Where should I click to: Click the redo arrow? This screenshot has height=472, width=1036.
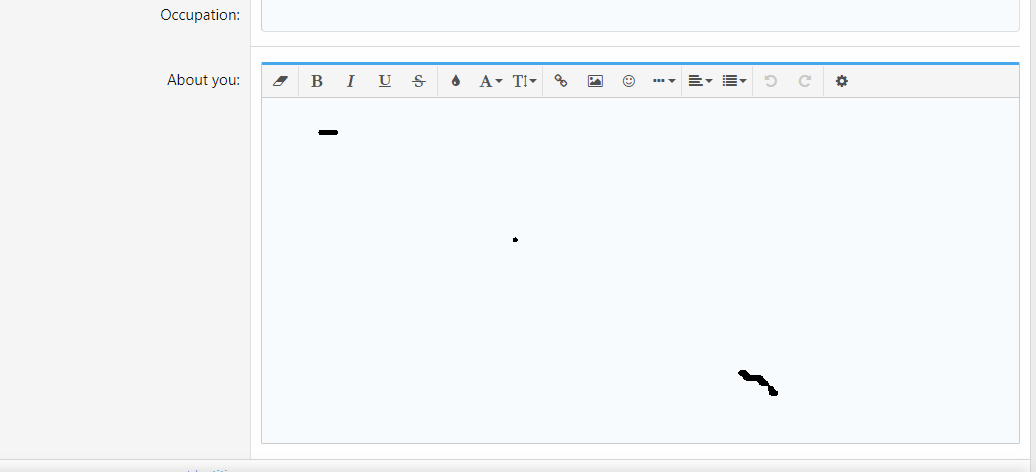pos(805,81)
